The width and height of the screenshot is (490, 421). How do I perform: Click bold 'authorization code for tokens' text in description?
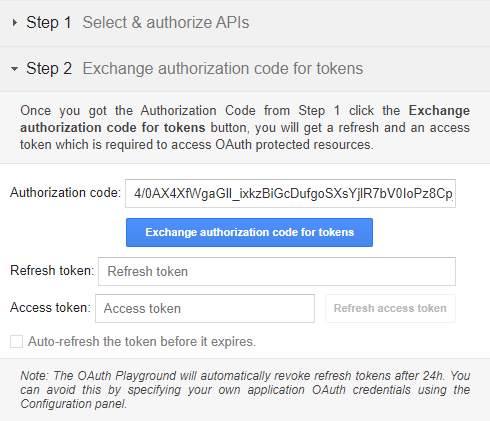(x=113, y=128)
